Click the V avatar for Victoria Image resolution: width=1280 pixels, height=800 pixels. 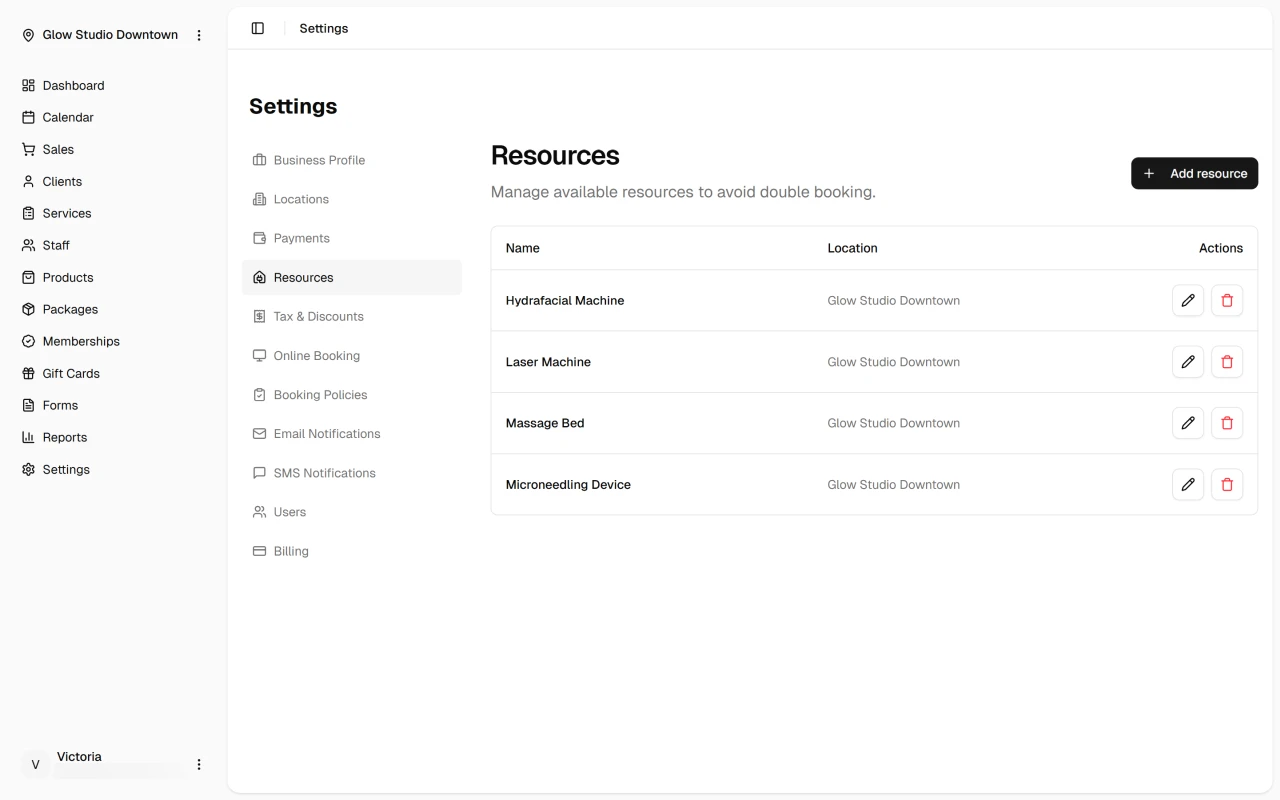pyautogui.click(x=35, y=764)
